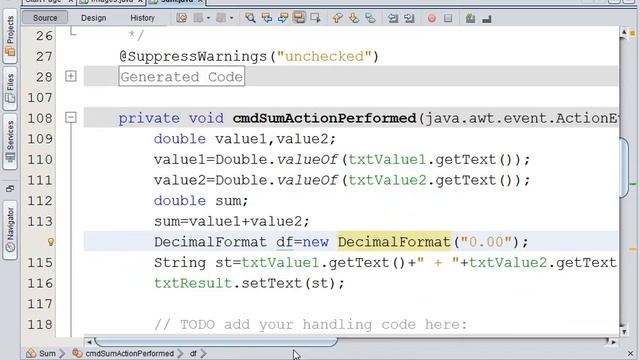Toggle a bookmark on the current line
The image size is (640, 360).
pos(370,18)
